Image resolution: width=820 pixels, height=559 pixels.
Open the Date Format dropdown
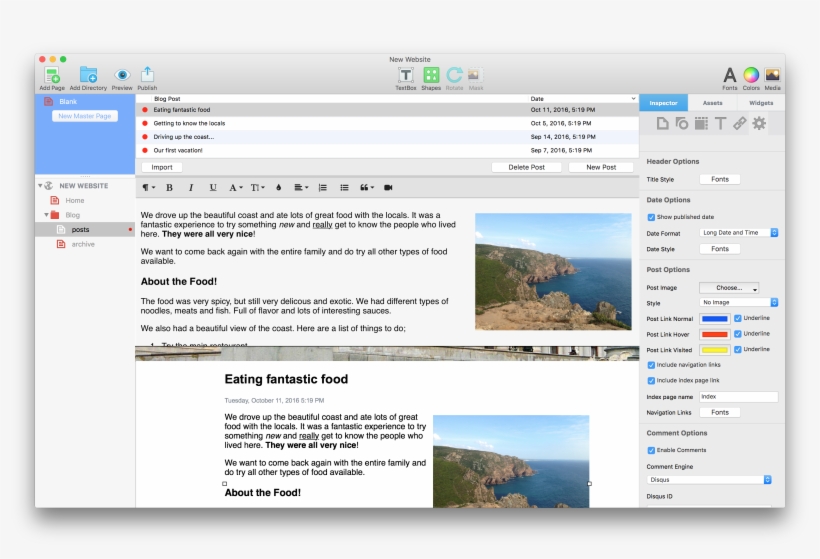coord(738,233)
